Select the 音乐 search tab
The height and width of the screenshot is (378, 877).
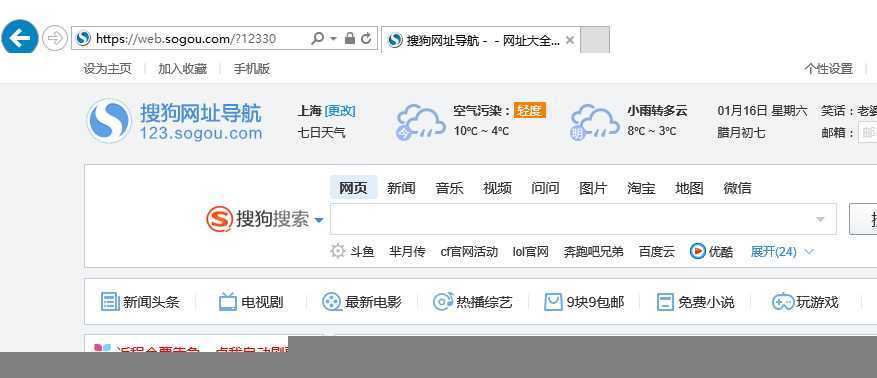[449, 188]
